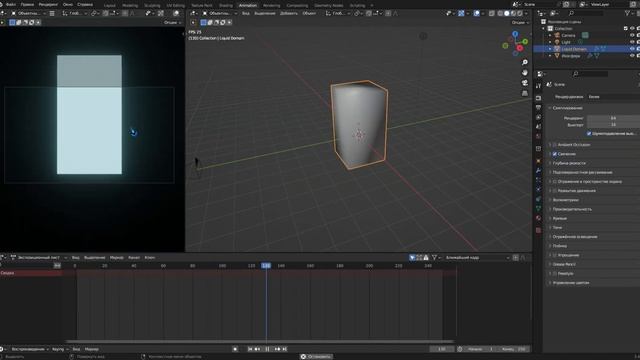This screenshot has height=360, width=640.
Task: Jump to the next keyframe
Action: (277, 349)
